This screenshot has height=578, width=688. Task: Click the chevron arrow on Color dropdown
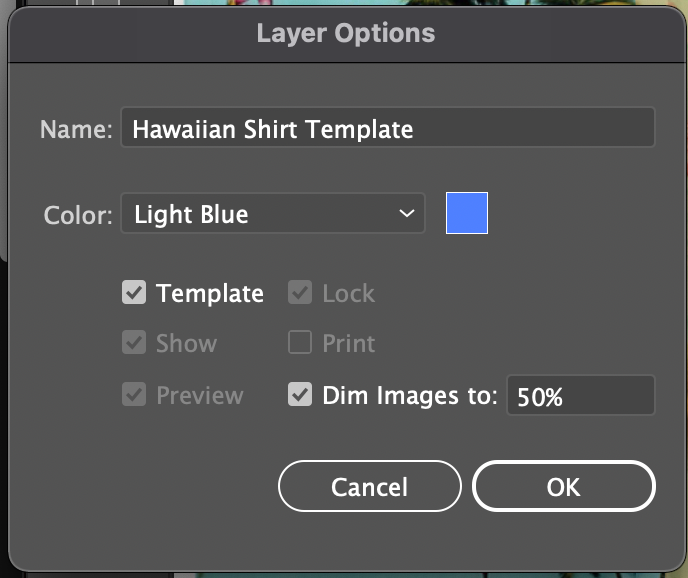[407, 213]
